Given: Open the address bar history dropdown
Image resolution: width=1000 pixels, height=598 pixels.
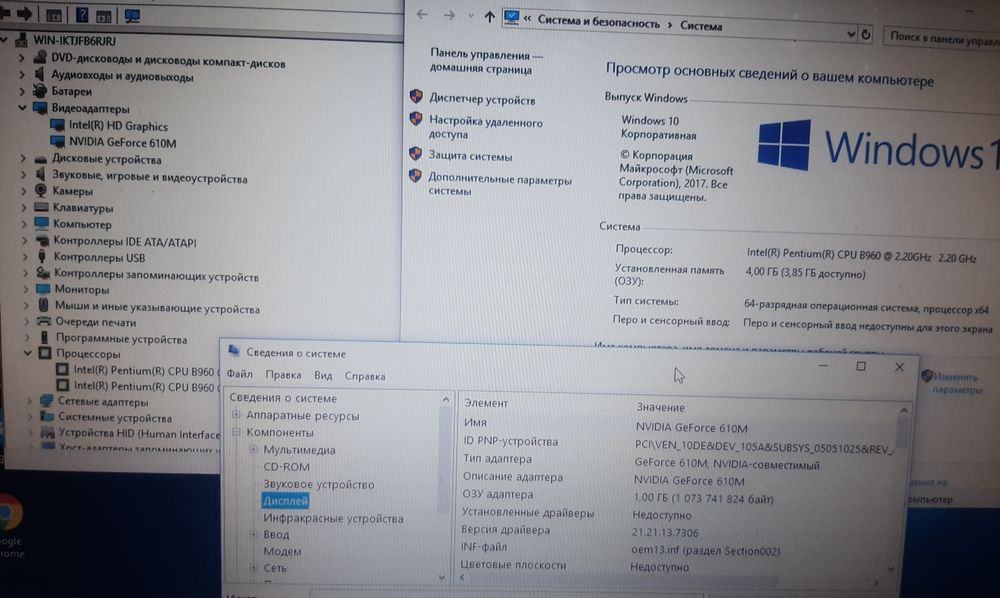Looking at the screenshot, I should point(851,34).
